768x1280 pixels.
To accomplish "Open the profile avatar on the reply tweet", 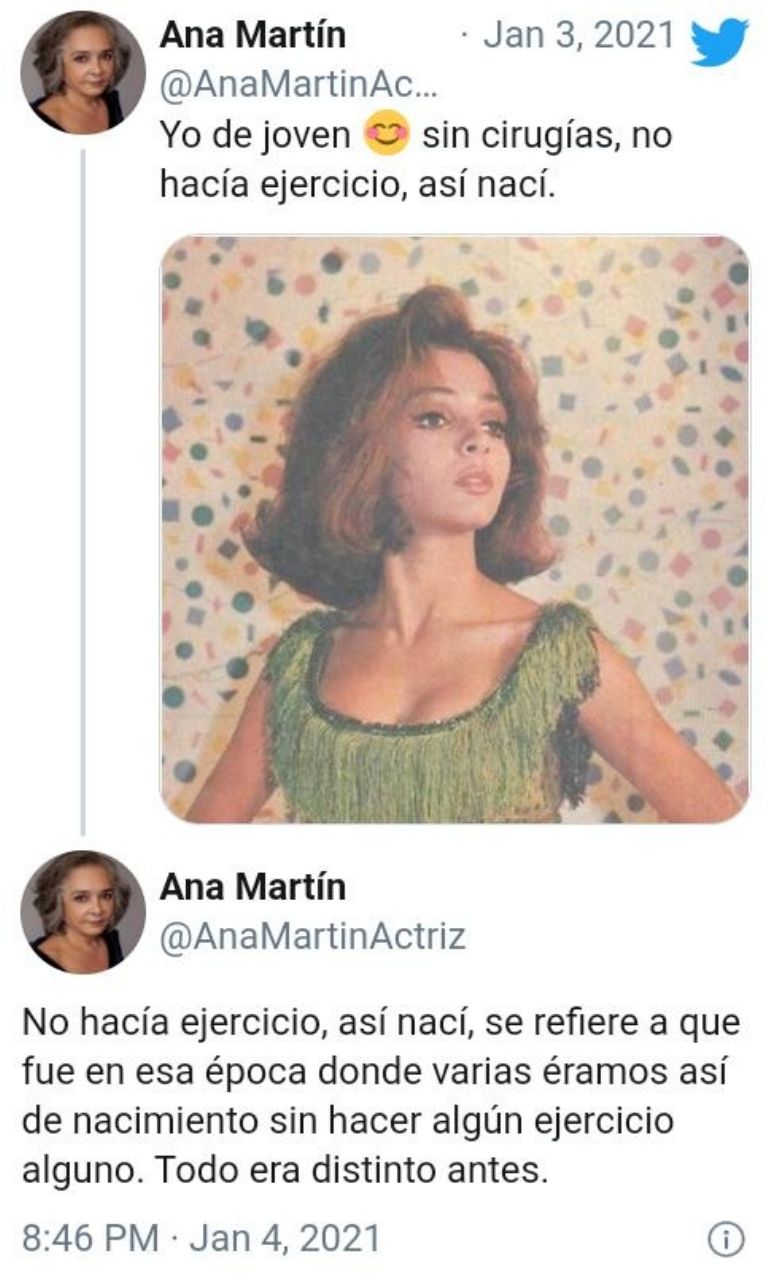I will pyautogui.click(x=83, y=911).
